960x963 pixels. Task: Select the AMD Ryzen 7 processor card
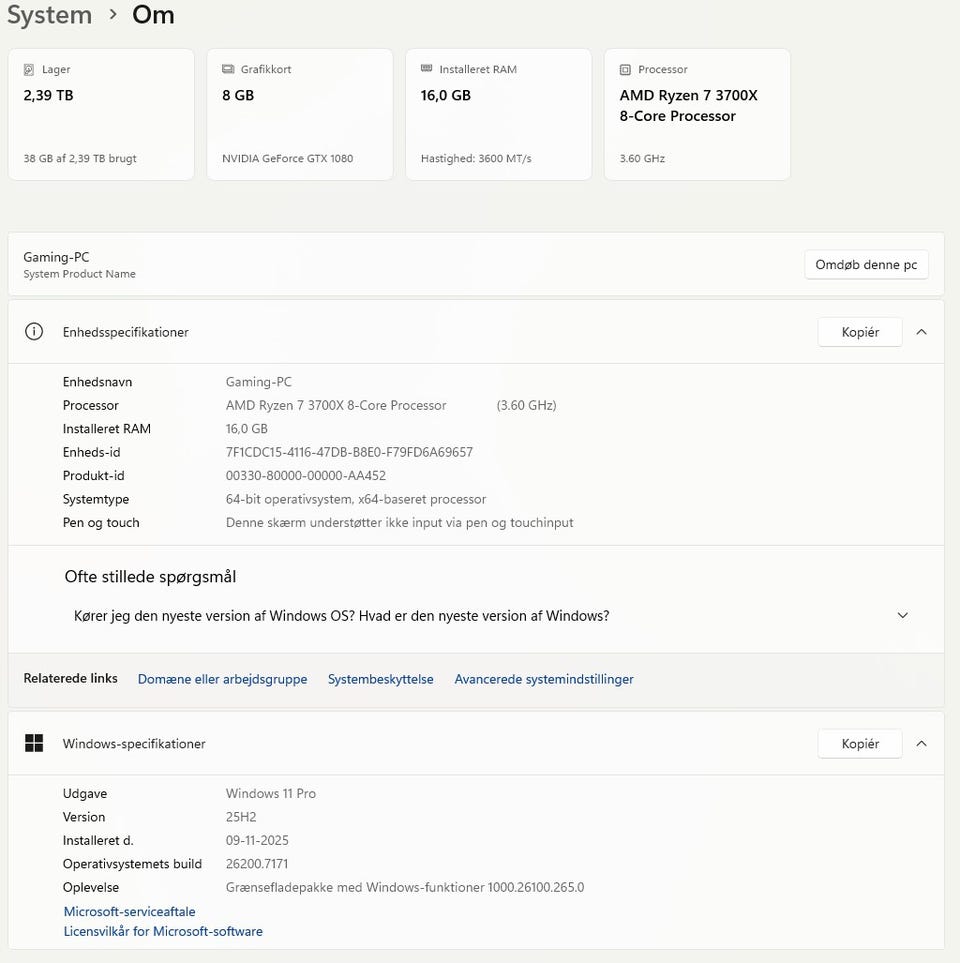pos(697,114)
